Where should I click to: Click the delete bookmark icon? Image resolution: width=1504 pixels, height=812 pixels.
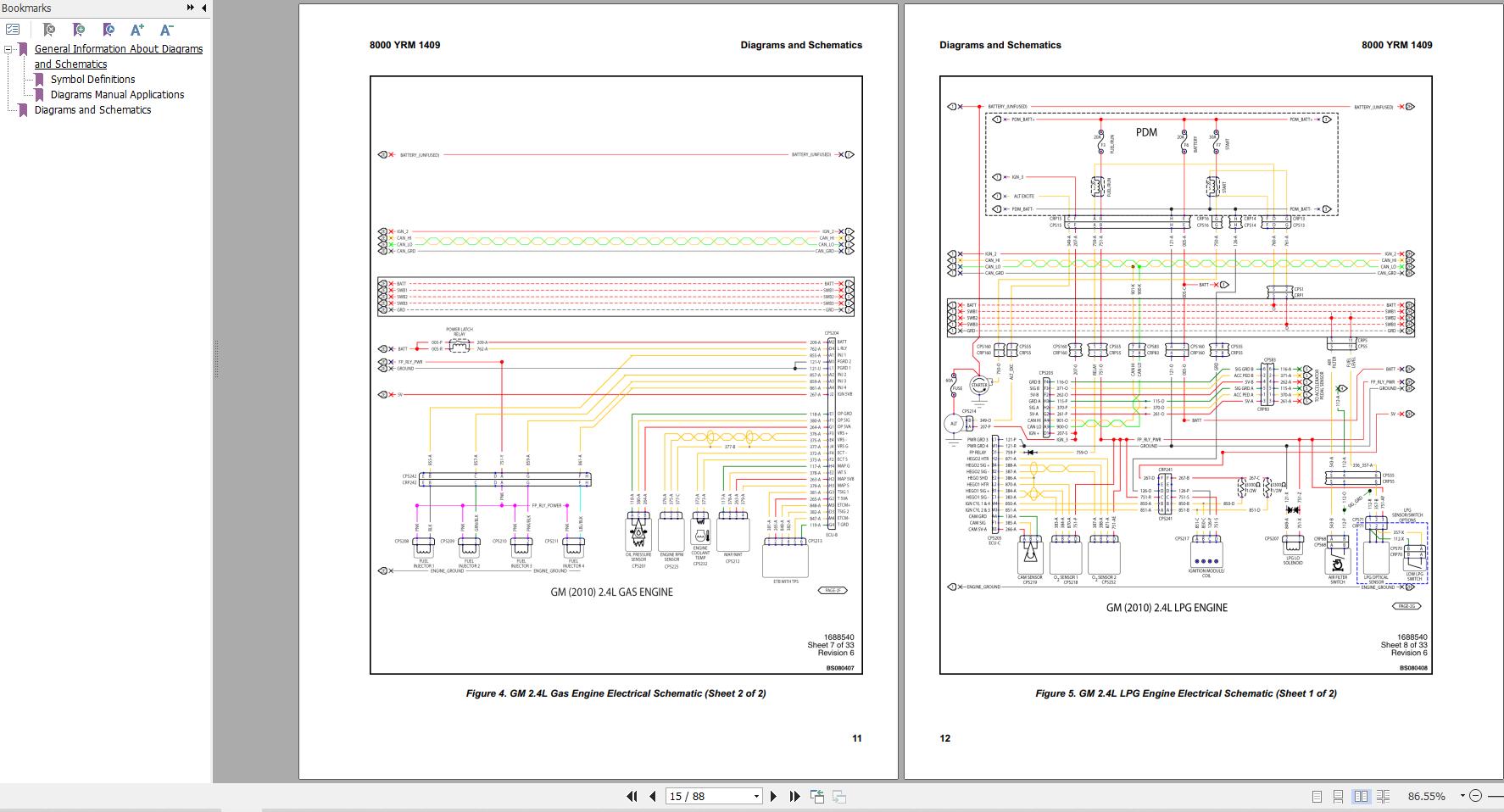point(49,30)
